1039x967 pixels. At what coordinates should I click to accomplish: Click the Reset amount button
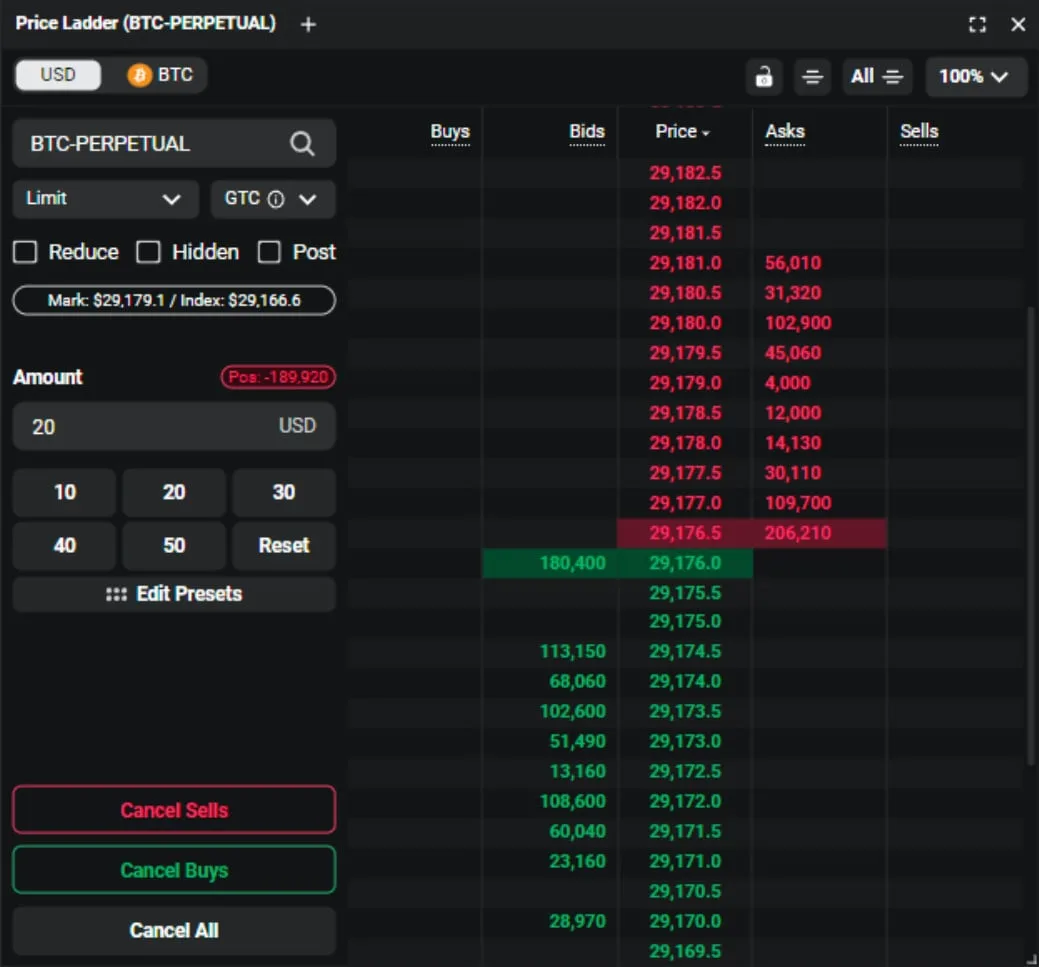coord(284,545)
